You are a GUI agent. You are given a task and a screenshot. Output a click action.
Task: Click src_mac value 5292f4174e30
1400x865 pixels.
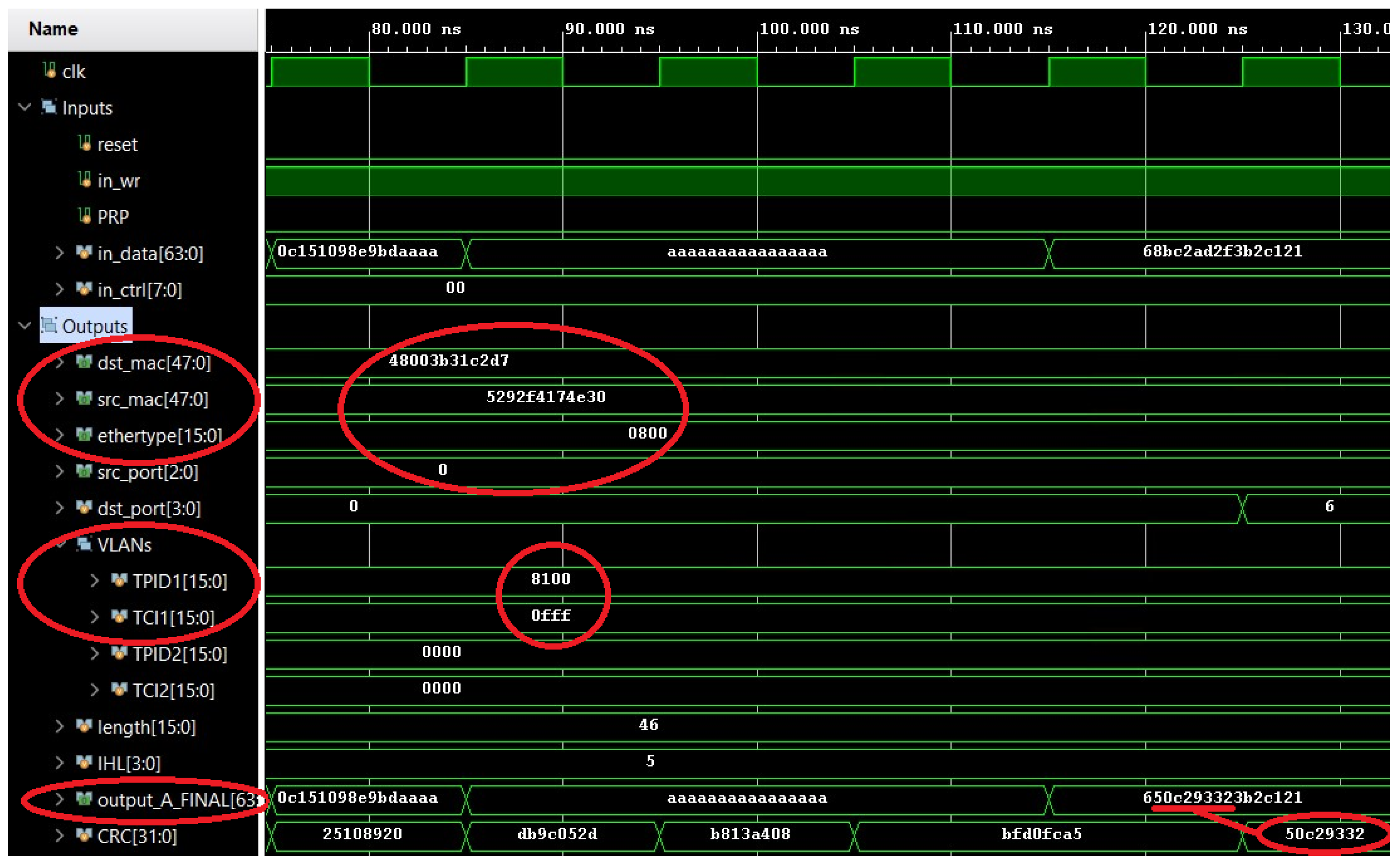coord(546,397)
